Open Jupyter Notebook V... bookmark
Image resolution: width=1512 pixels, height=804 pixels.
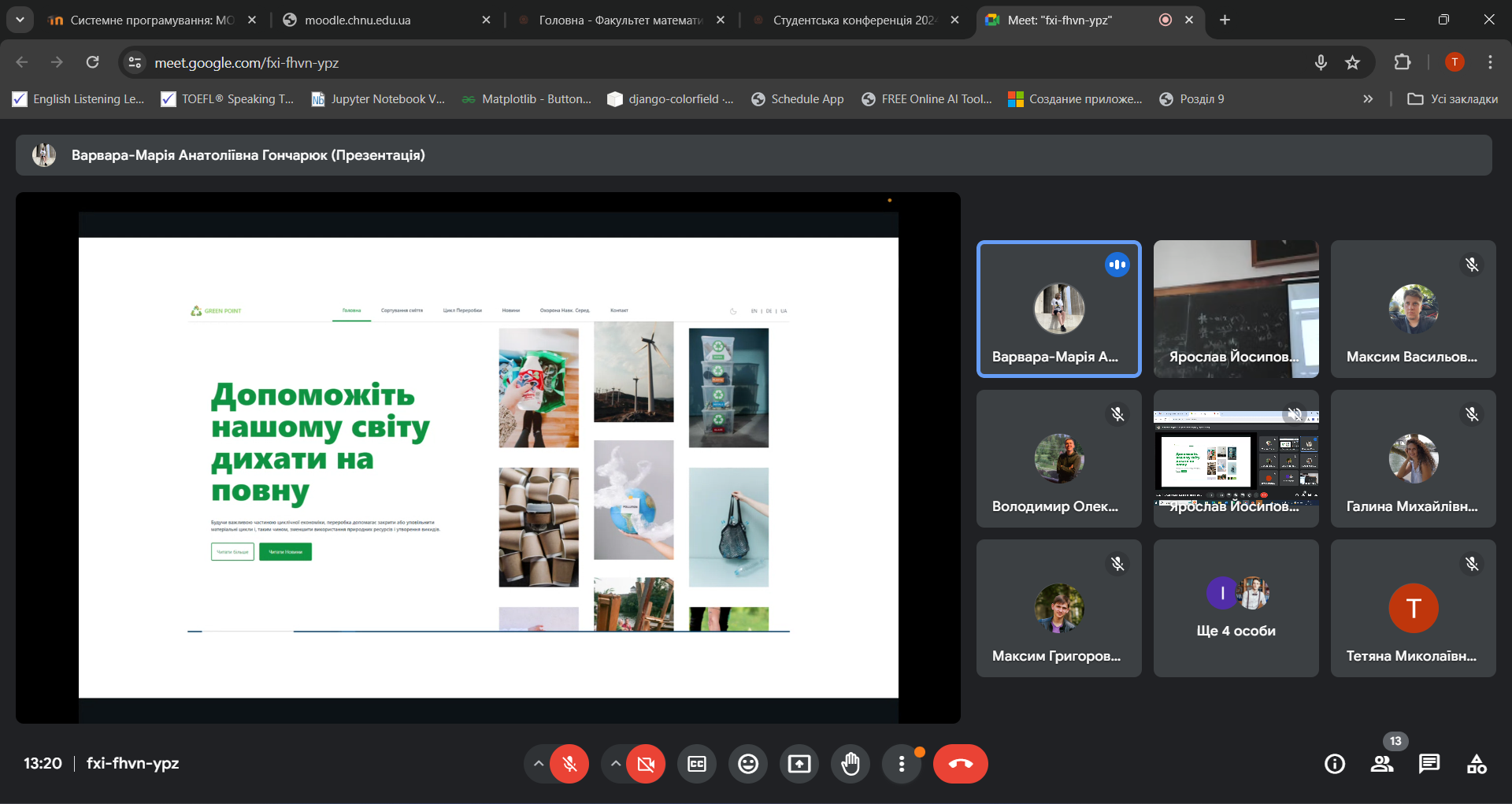click(x=378, y=99)
